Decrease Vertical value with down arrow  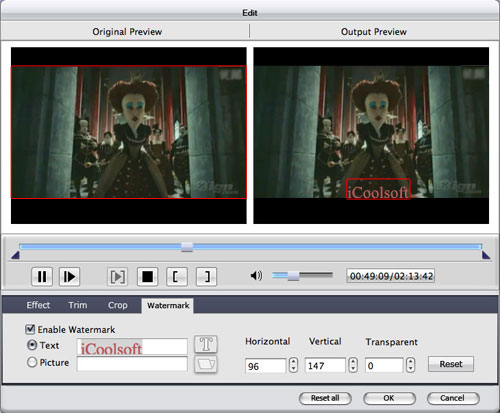[353, 369]
